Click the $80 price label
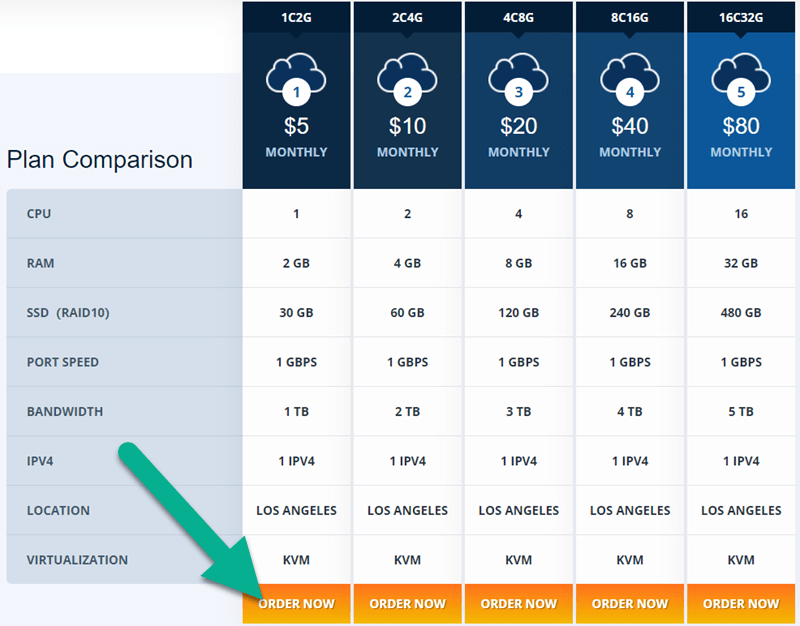 [740, 126]
